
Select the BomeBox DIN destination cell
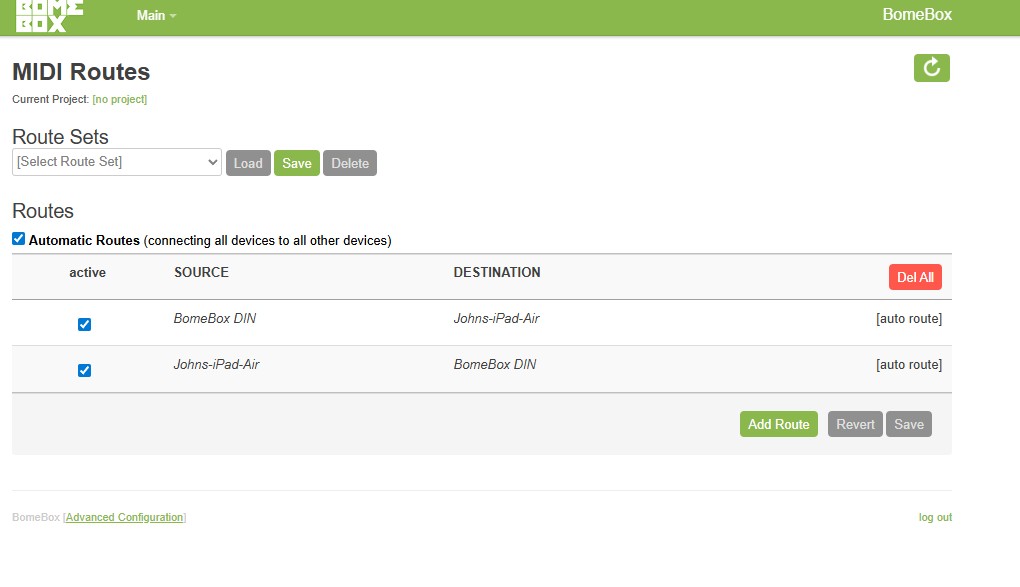tap(495, 364)
